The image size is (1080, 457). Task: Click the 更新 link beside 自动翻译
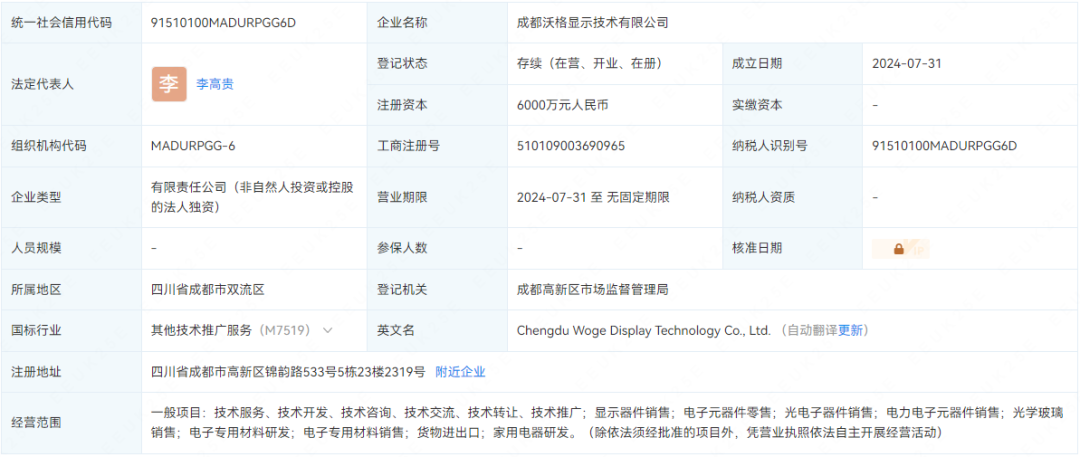pyautogui.click(x=850, y=330)
